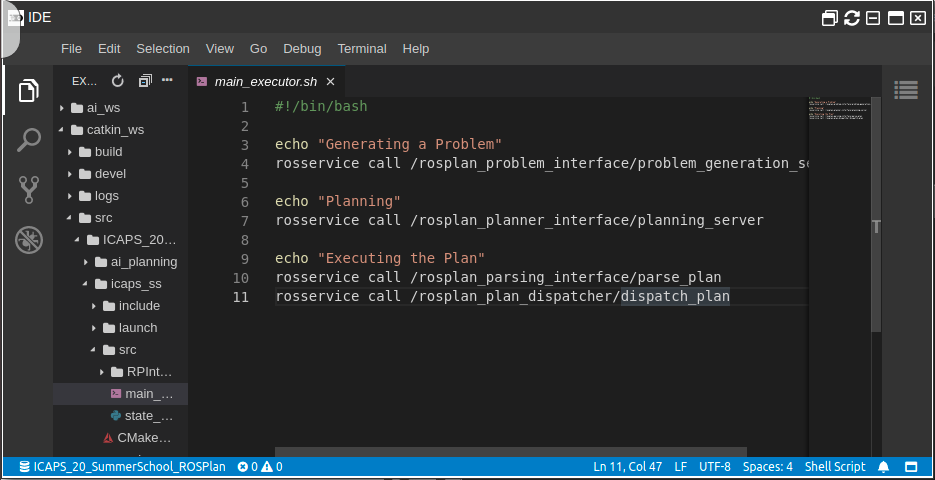Click the repository database icon in status bar
Image resolution: width=935 pixels, height=480 pixels.
(x=24, y=466)
